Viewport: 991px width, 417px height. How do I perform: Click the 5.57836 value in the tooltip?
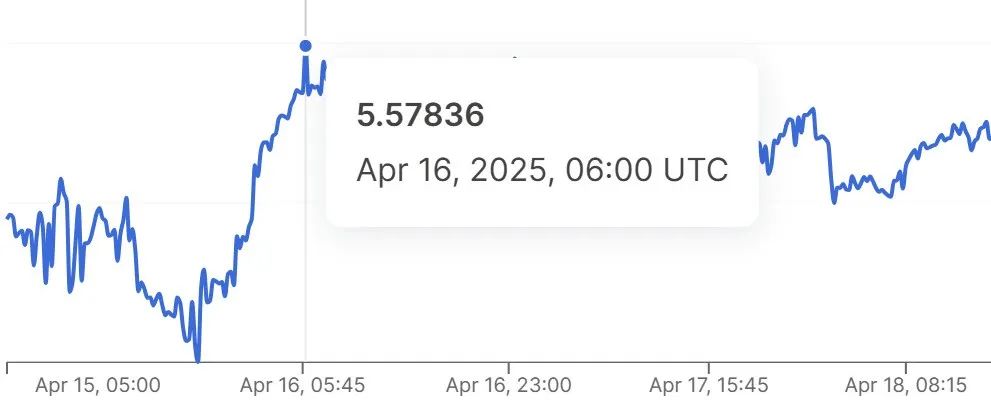420,116
